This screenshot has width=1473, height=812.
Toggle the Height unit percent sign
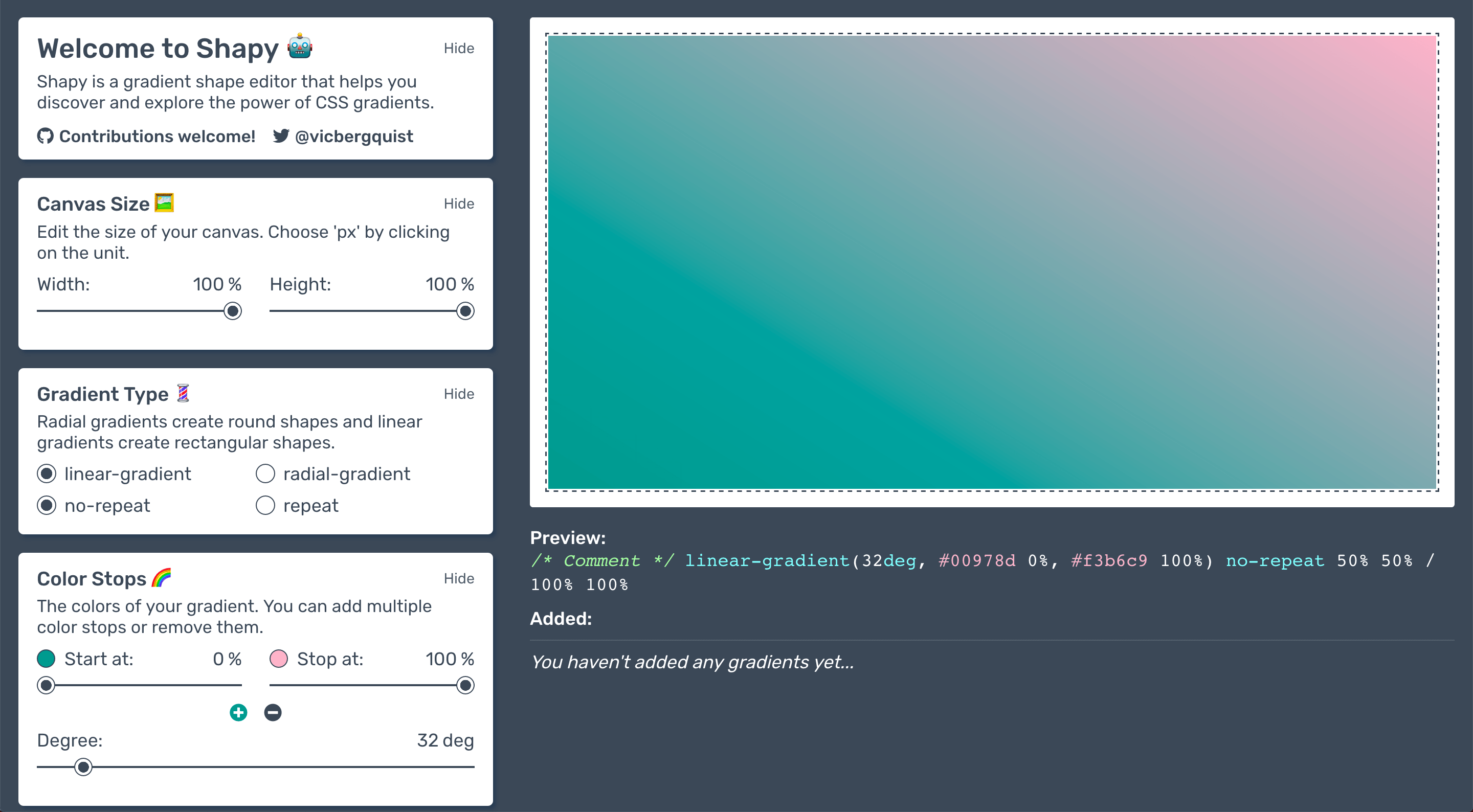[x=468, y=284]
